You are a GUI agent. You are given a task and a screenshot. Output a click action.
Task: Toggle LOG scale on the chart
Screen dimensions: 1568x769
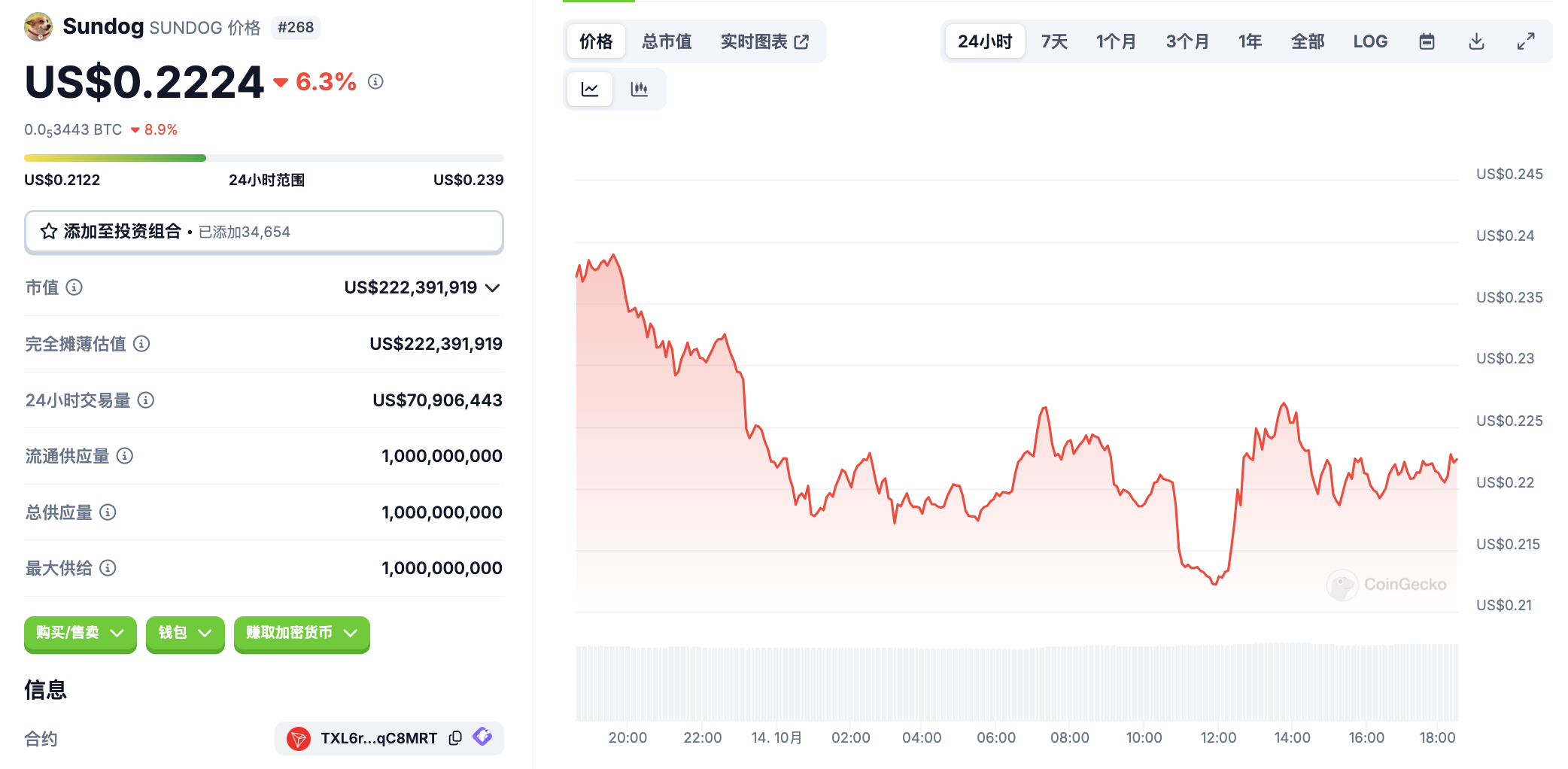[x=1369, y=41]
